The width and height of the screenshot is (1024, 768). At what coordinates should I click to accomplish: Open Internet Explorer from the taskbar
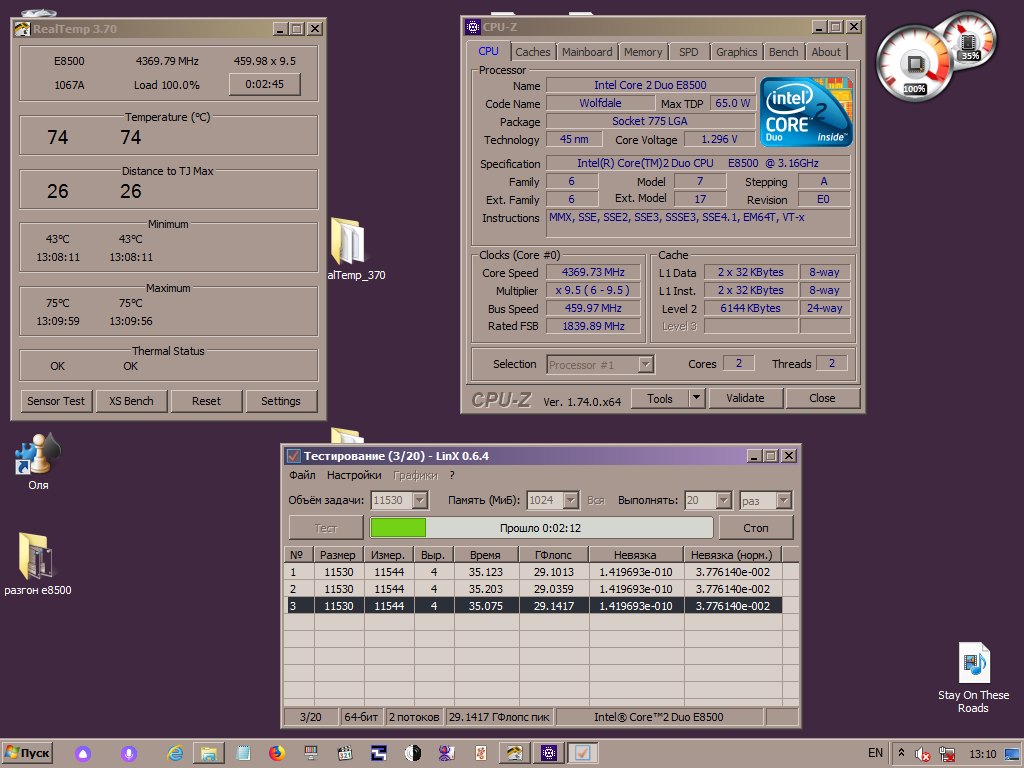(176, 753)
